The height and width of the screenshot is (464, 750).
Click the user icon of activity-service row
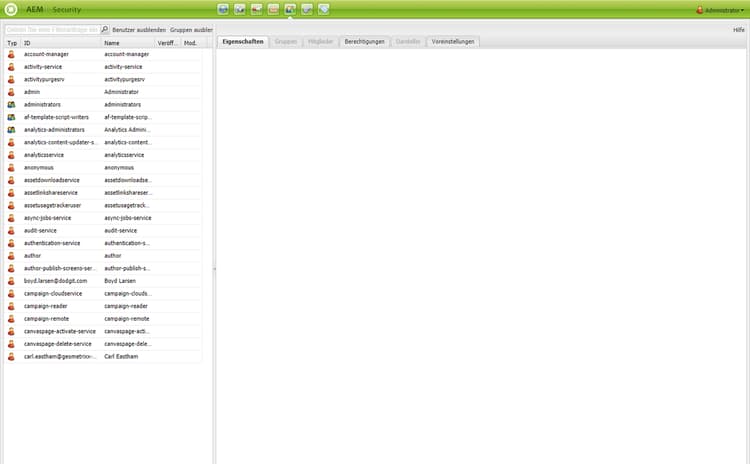pos(11,66)
